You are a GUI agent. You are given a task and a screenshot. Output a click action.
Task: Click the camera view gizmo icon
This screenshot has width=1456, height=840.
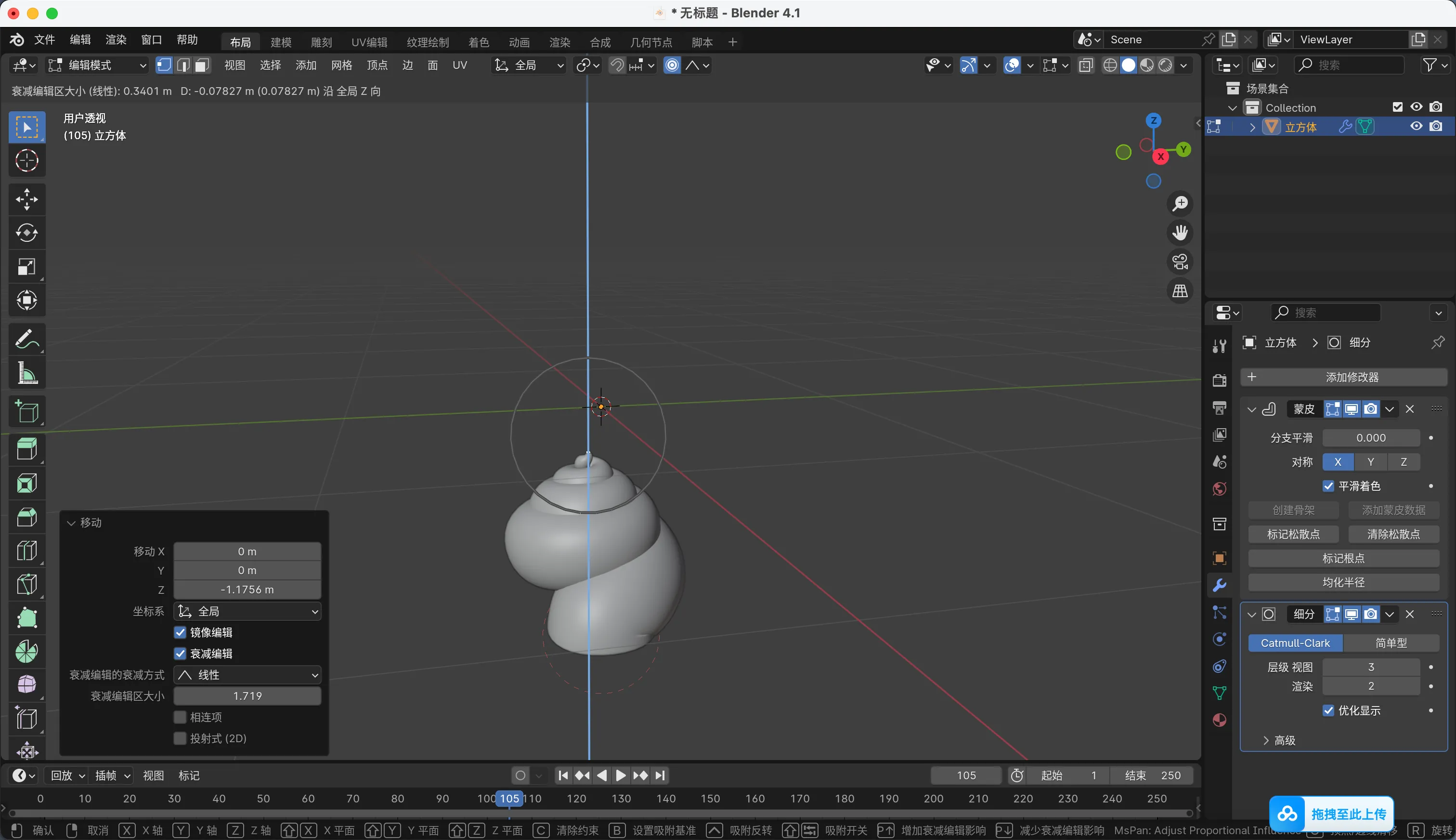(x=1180, y=262)
